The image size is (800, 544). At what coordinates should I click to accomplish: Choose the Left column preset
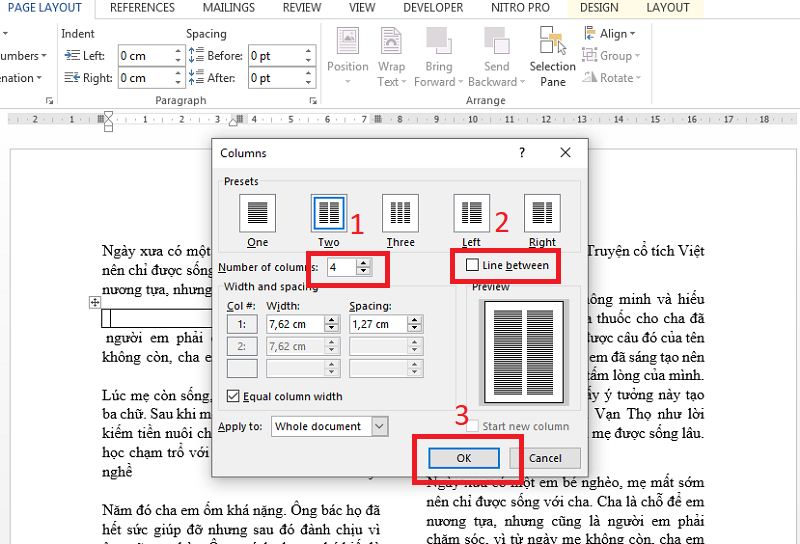pos(471,213)
